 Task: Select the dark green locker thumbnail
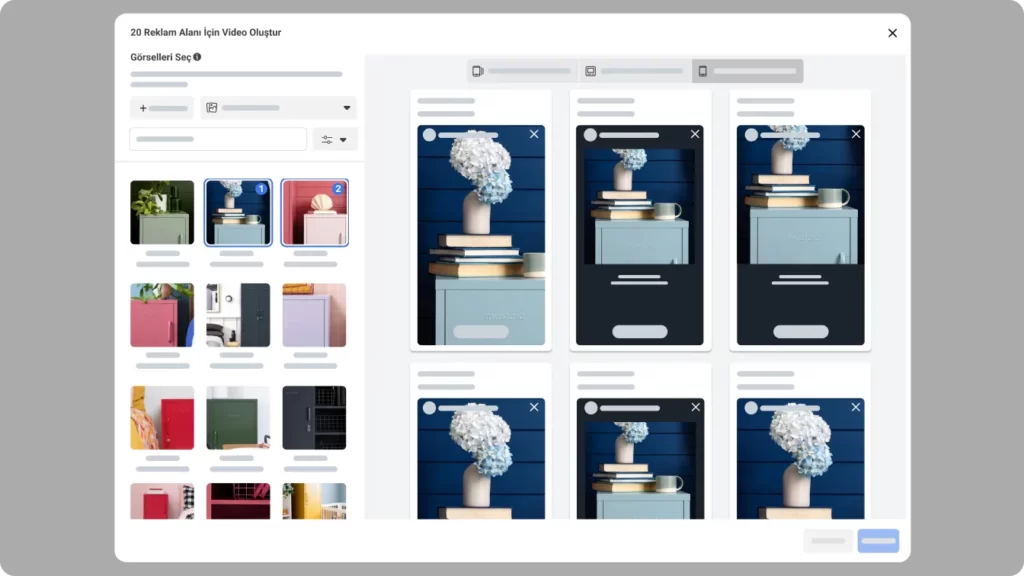coord(238,417)
